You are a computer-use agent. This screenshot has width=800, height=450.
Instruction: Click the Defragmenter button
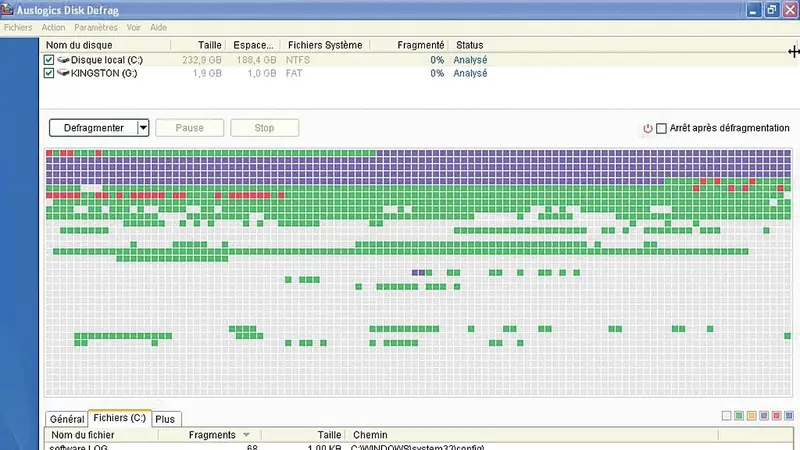click(x=93, y=128)
